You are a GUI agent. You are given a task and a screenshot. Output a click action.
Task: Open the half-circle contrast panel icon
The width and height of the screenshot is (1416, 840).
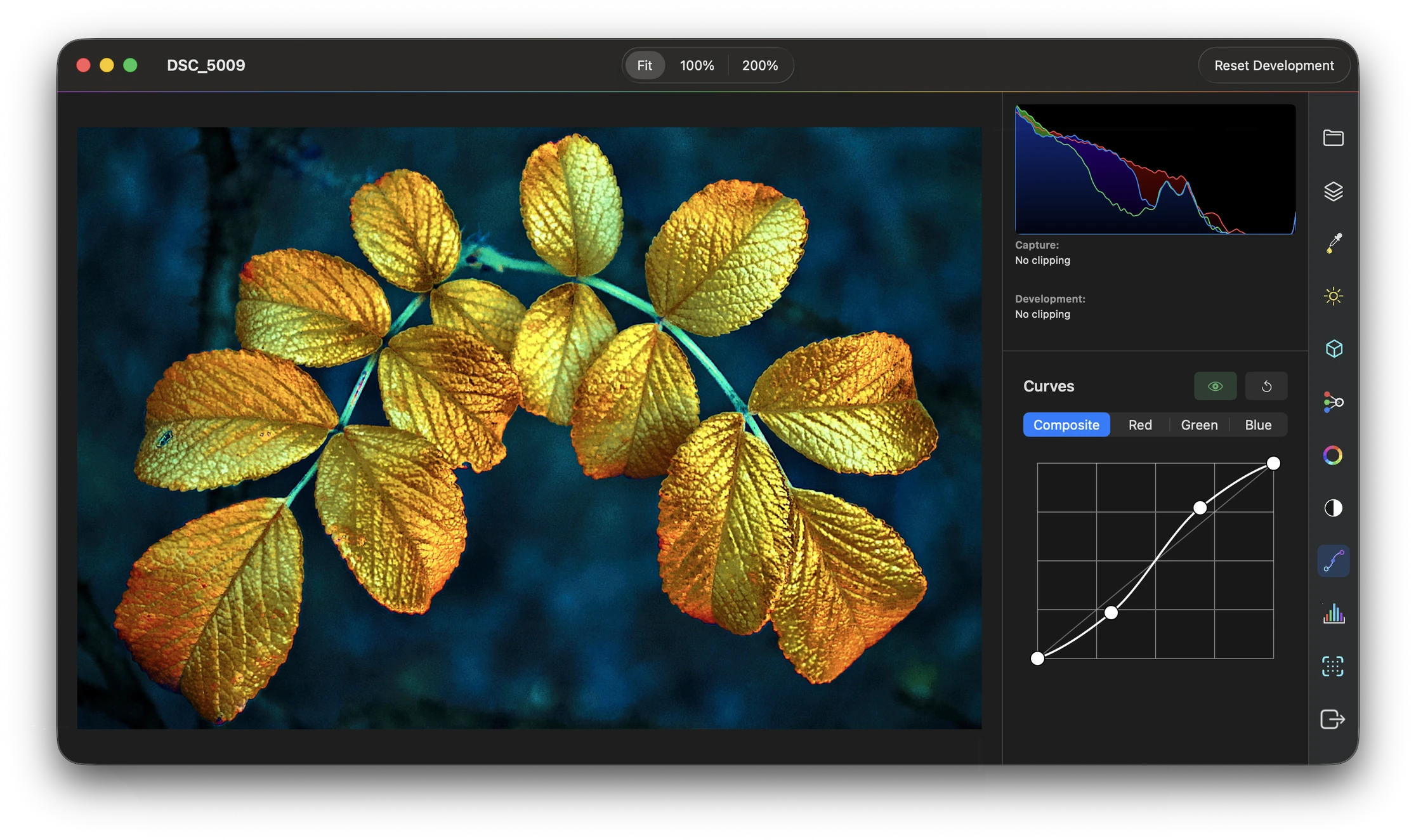coord(1333,508)
